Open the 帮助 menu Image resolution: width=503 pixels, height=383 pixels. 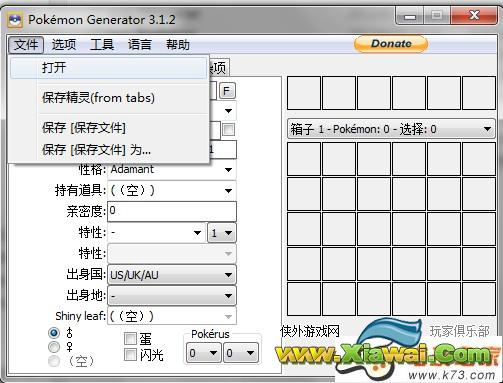pos(178,45)
